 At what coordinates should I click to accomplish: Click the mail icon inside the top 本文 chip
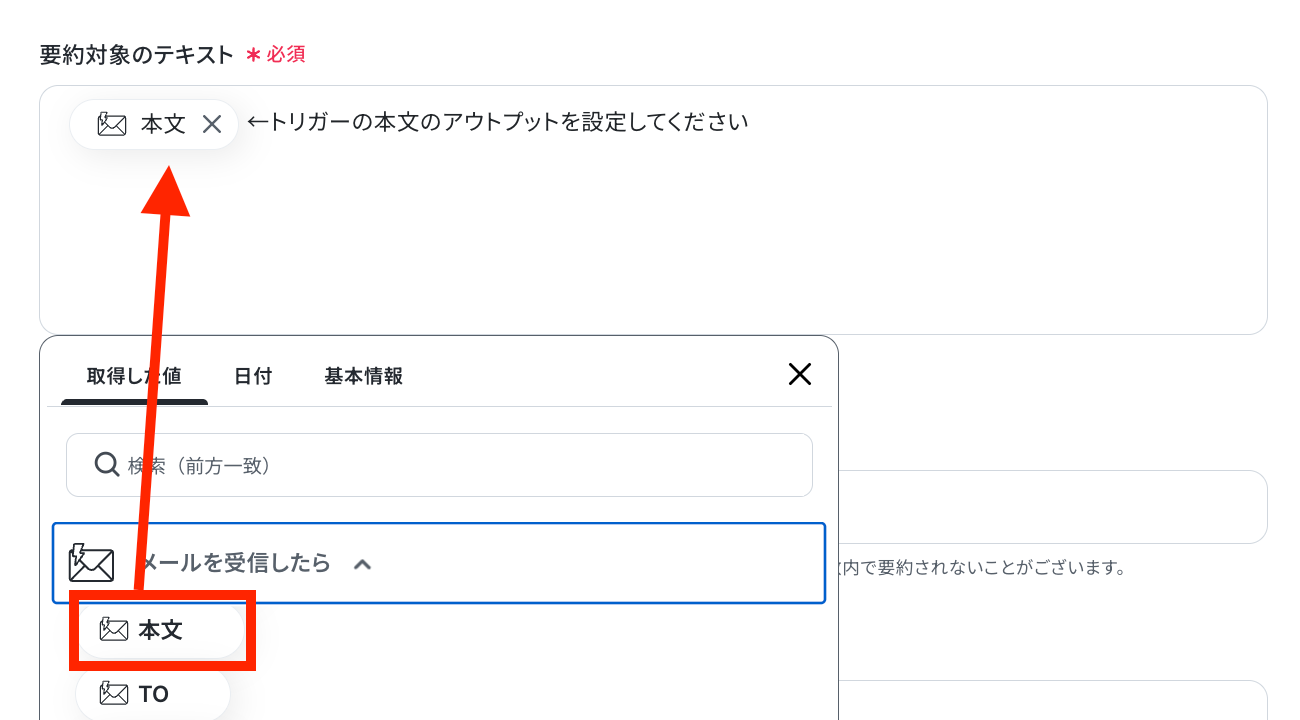pyautogui.click(x=112, y=124)
